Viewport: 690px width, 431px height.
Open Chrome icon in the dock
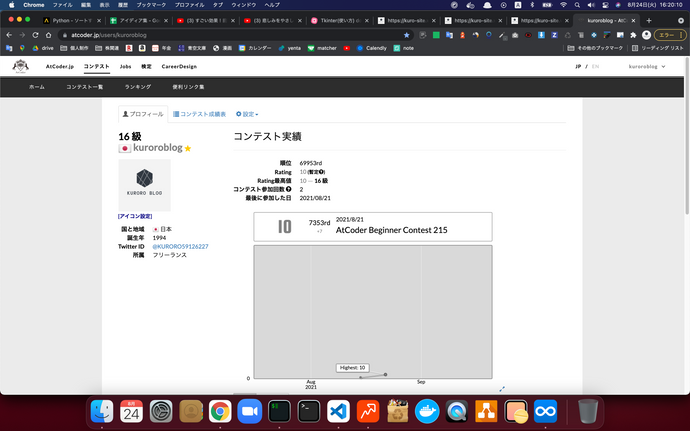point(220,412)
